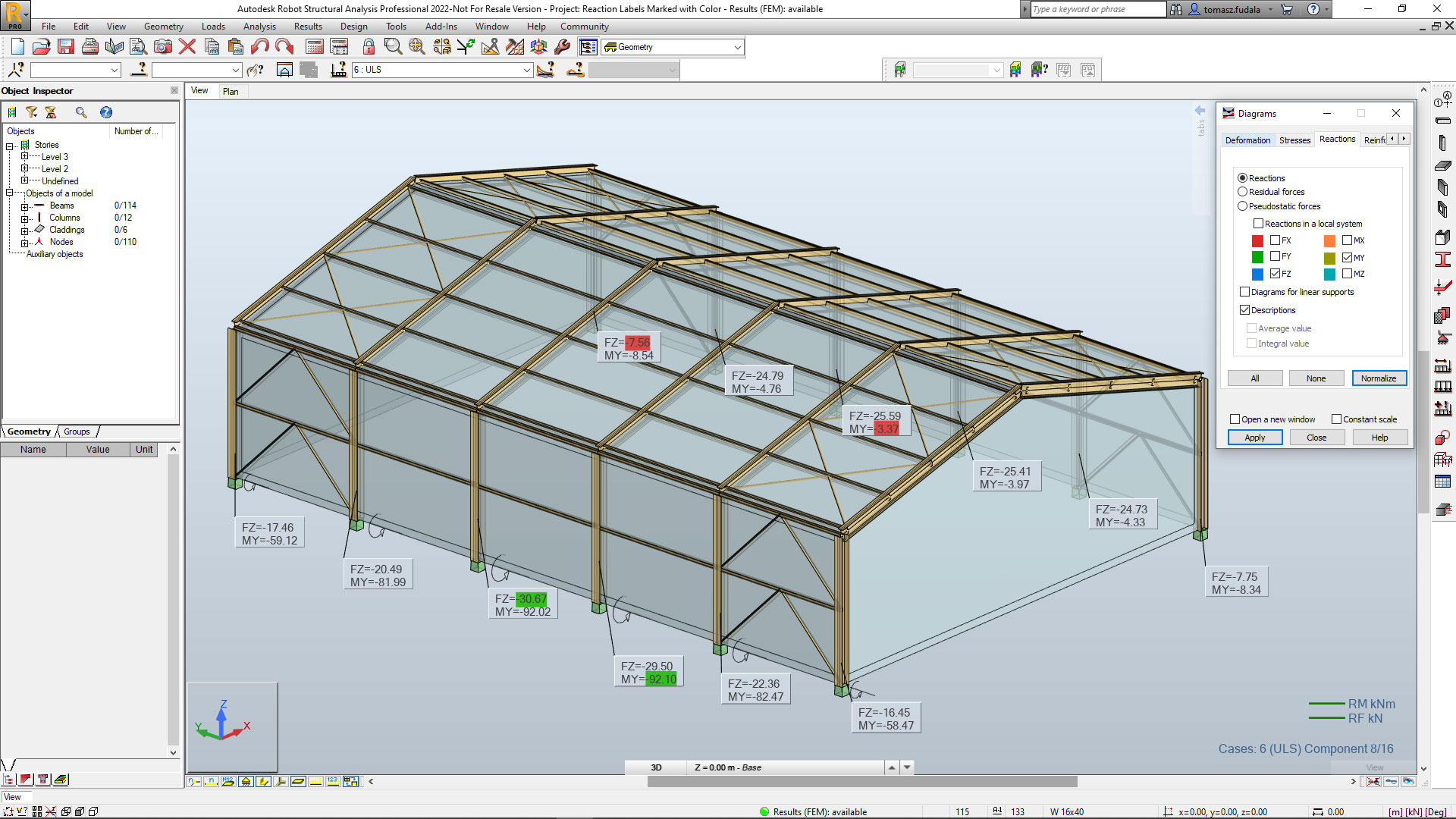Open the 6 : ULS load case dropdown
The height and width of the screenshot is (819, 1456).
pos(526,70)
